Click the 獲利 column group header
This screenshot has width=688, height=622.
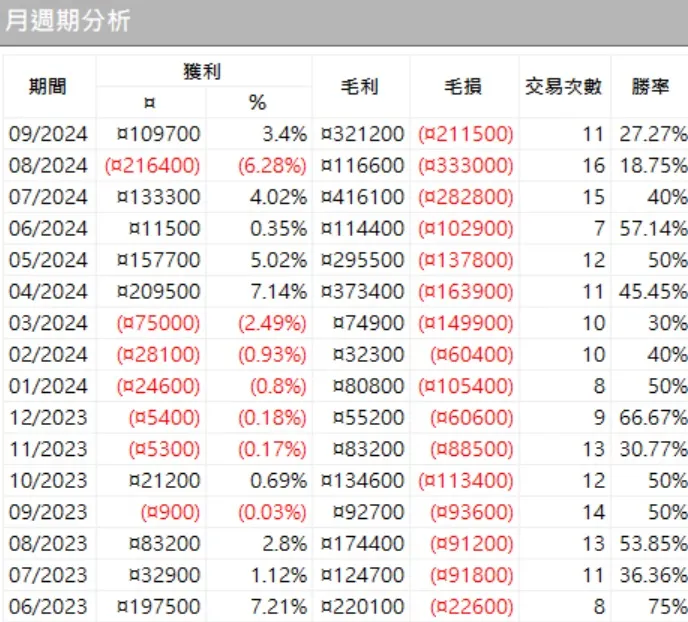click(x=202, y=71)
